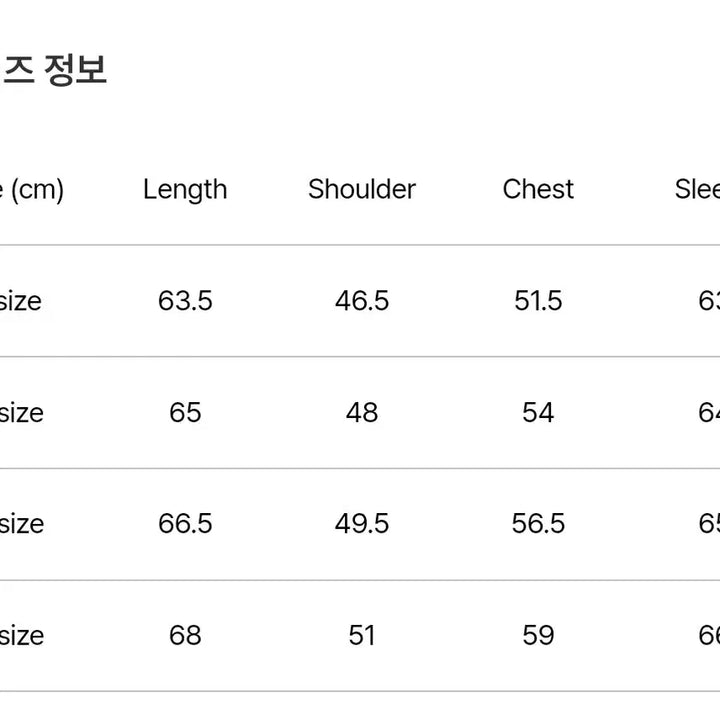Click the 54 Chest value
This screenshot has height=720, width=720.
pyautogui.click(x=538, y=412)
